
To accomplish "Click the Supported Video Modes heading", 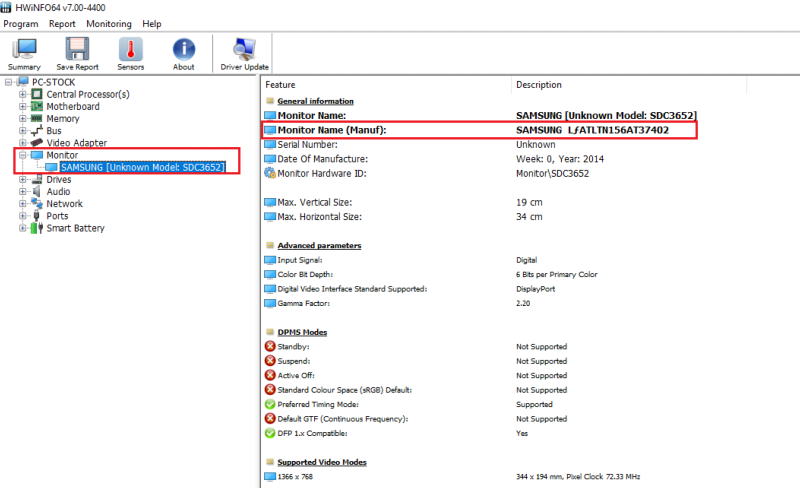I will (322, 462).
